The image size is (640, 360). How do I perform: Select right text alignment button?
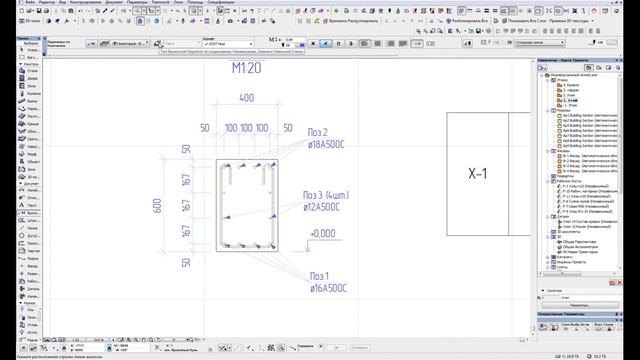pos(390,43)
